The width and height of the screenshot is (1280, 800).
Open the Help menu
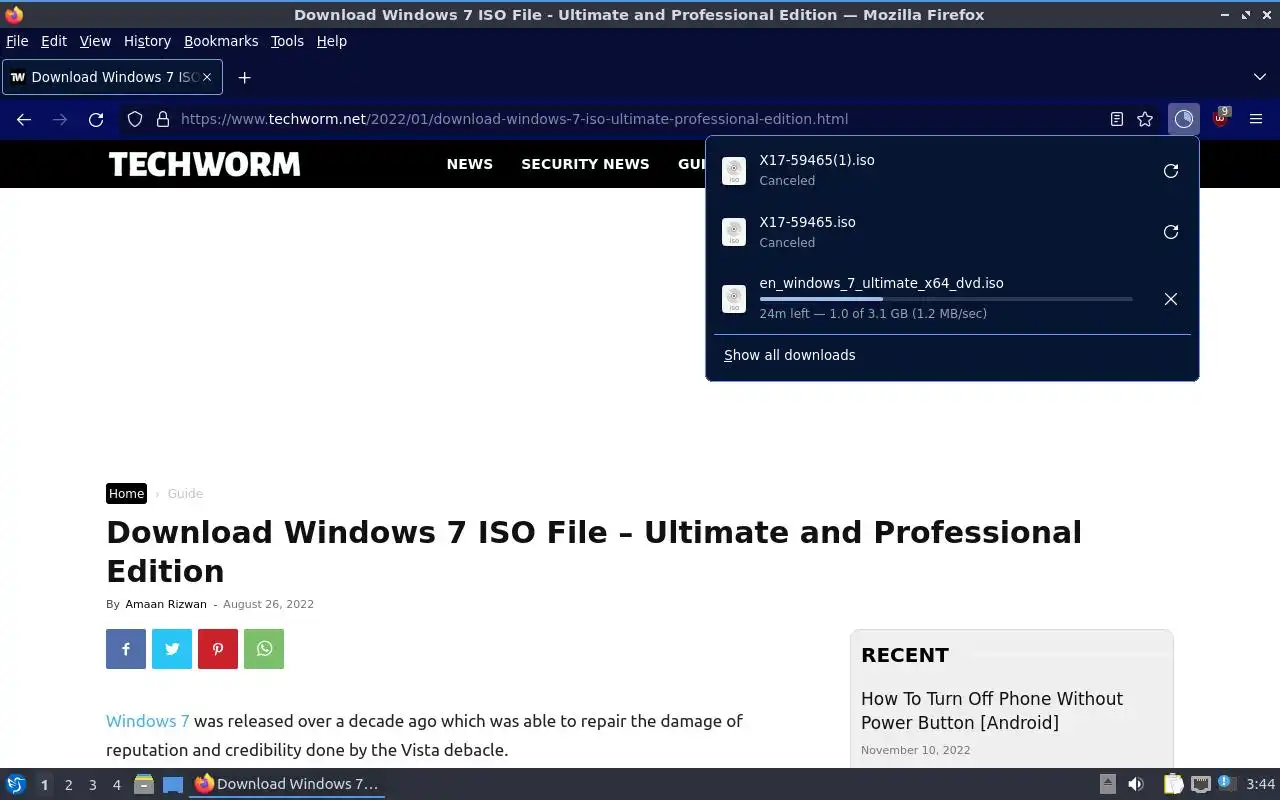[331, 41]
